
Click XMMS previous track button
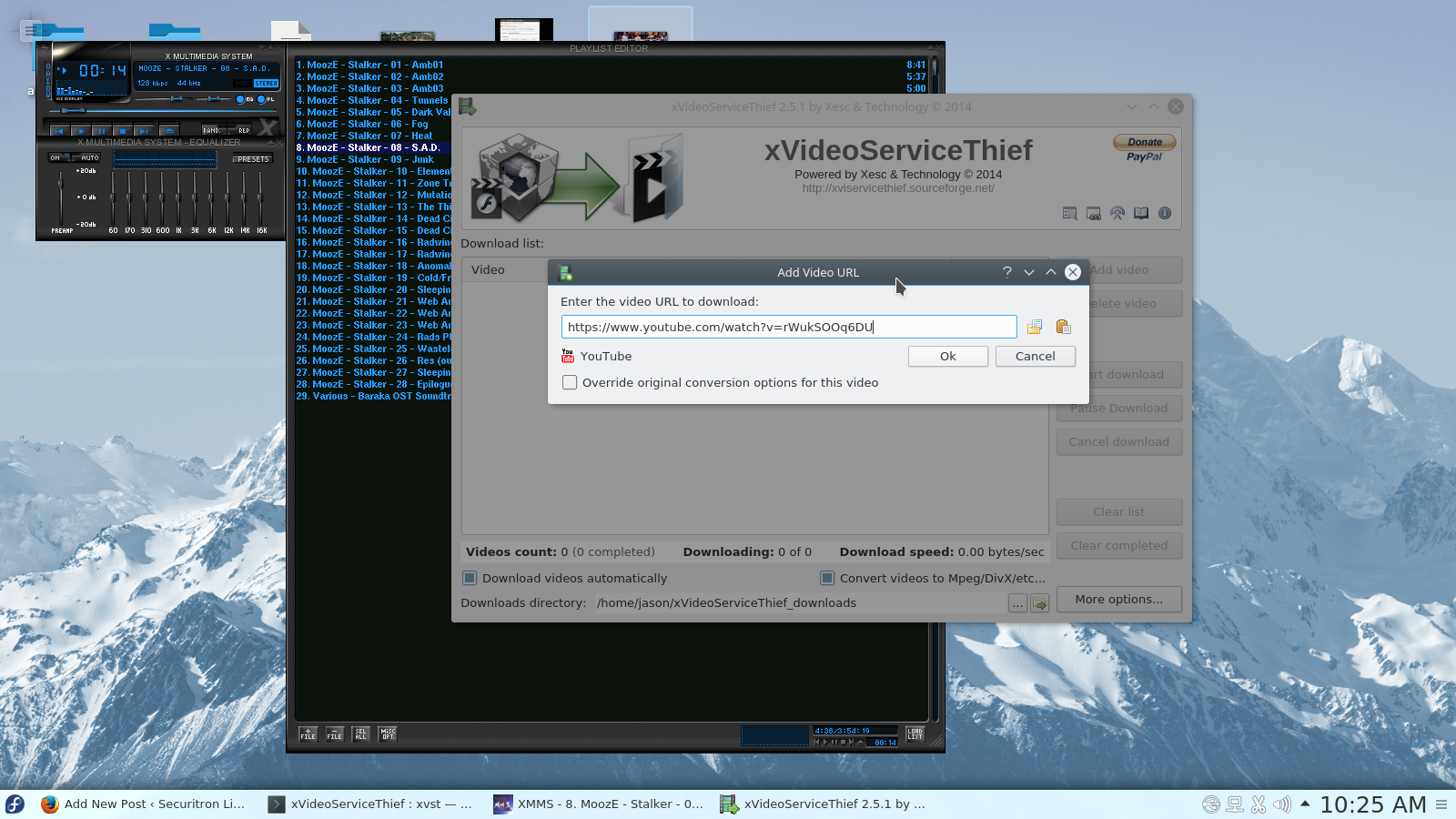click(x=60, y=131)
